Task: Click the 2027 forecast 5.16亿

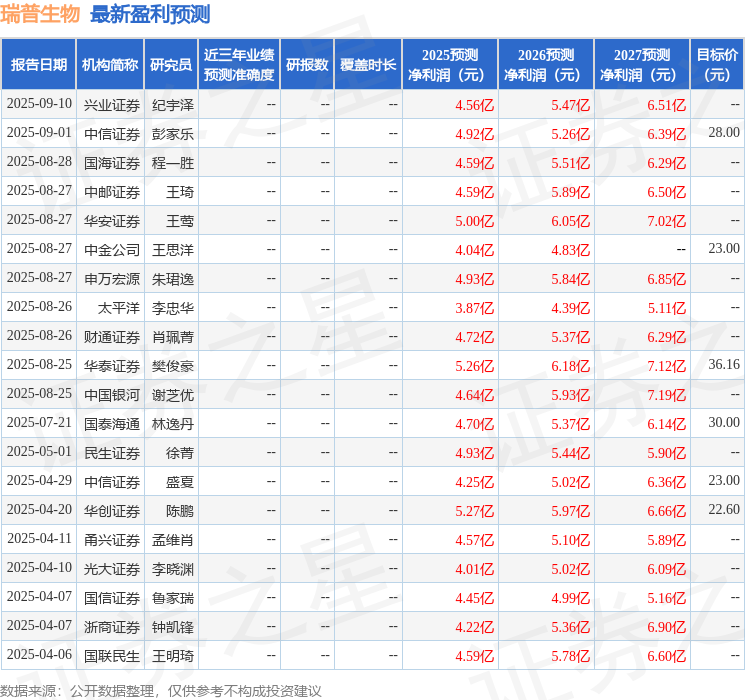Action: click(667, 598)
